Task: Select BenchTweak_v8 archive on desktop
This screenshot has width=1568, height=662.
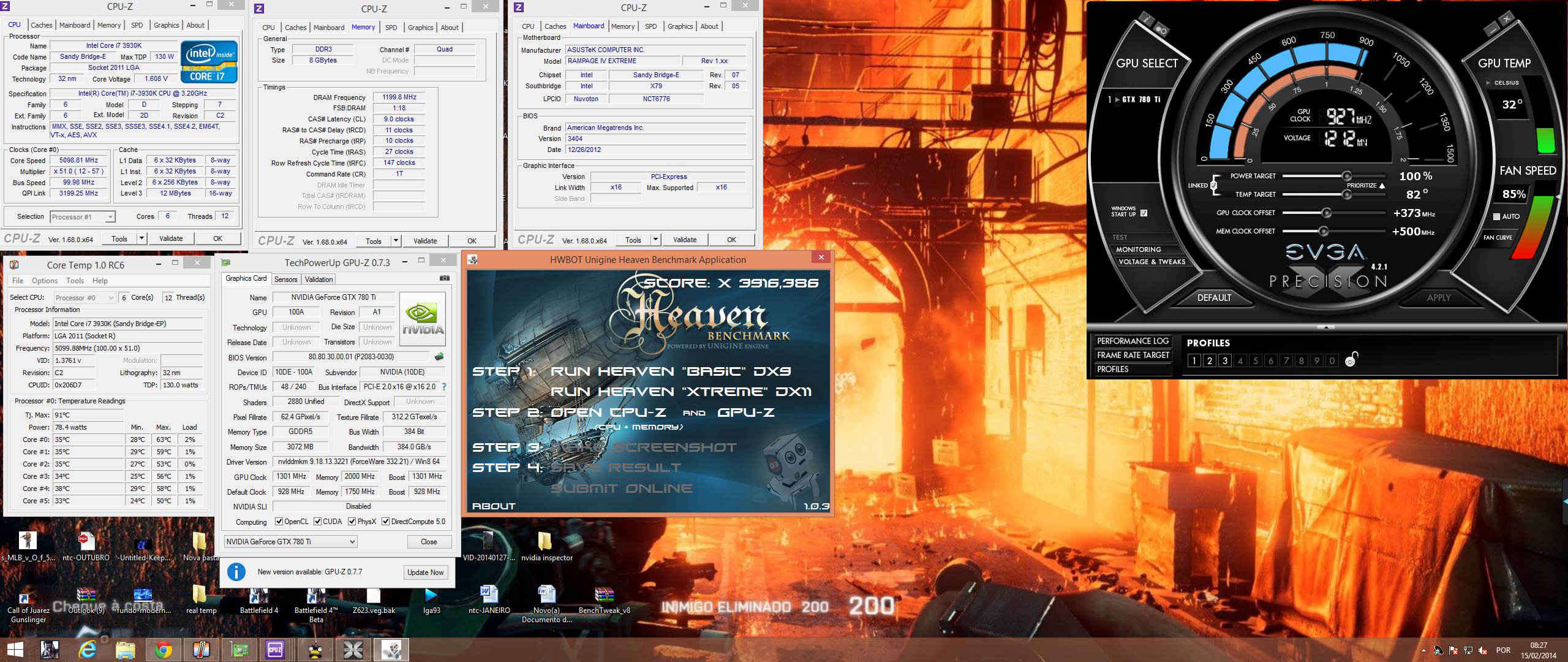Action: click(x=604, y=600)
